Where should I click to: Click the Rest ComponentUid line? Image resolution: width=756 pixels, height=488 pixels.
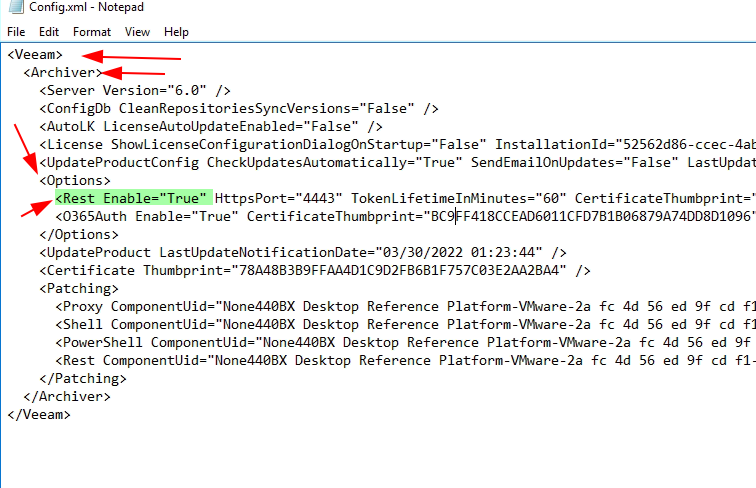[x=405, y=361]
